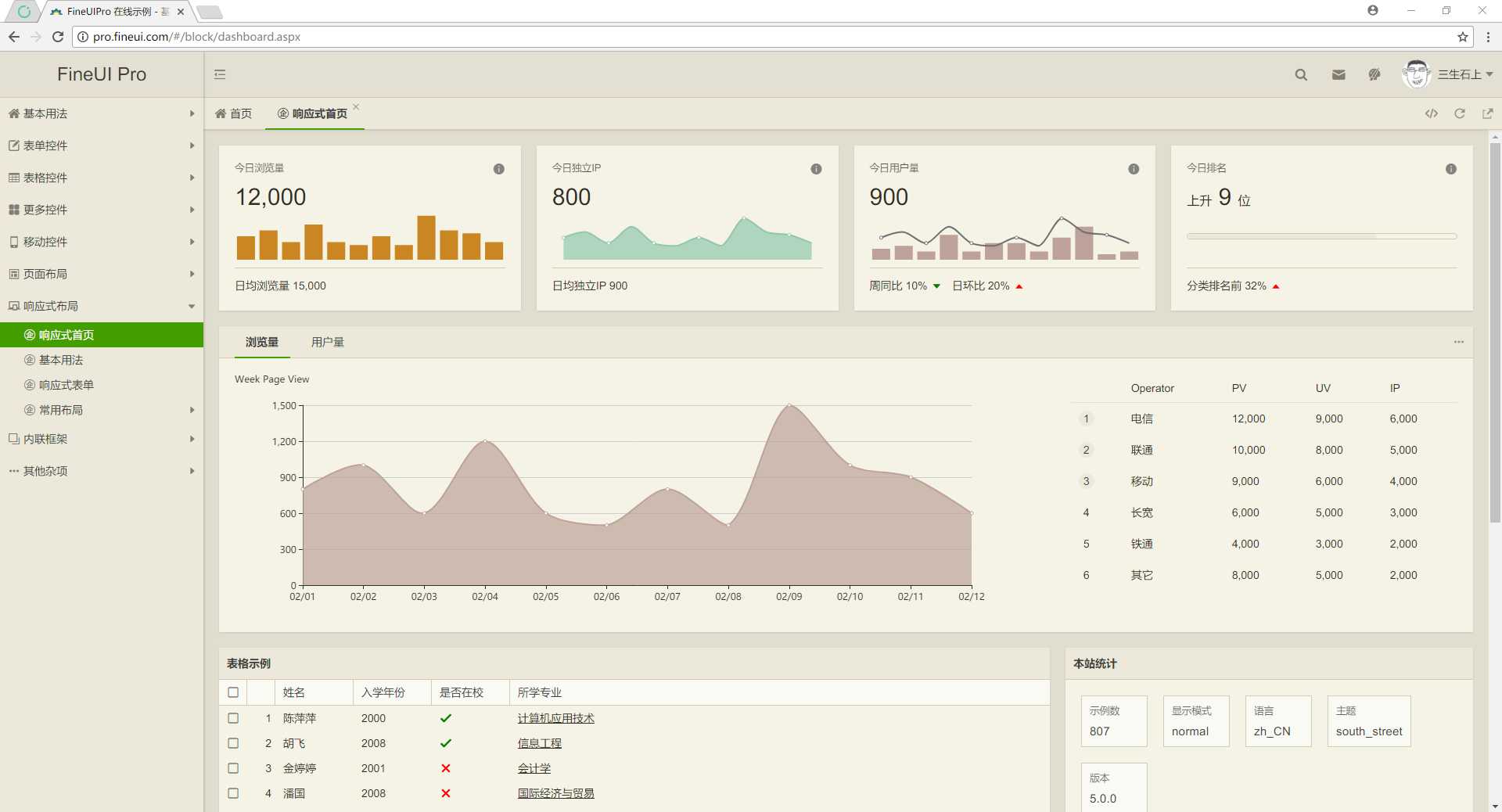Expand the 表单控件 menu
Screen dimensions: 1502x812
click(x=102, y=146)
